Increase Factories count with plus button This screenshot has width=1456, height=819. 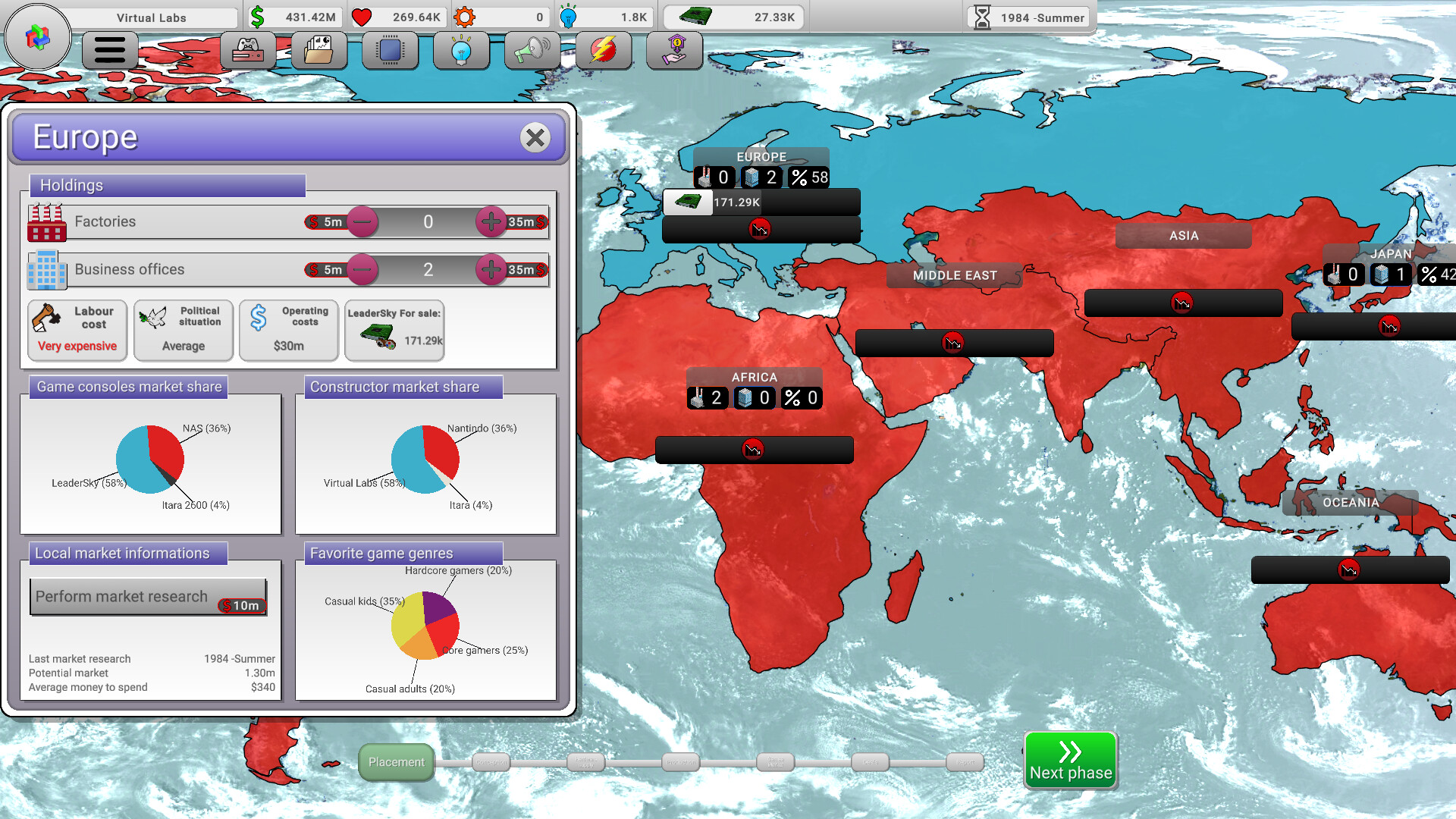(x=491, y=222)
